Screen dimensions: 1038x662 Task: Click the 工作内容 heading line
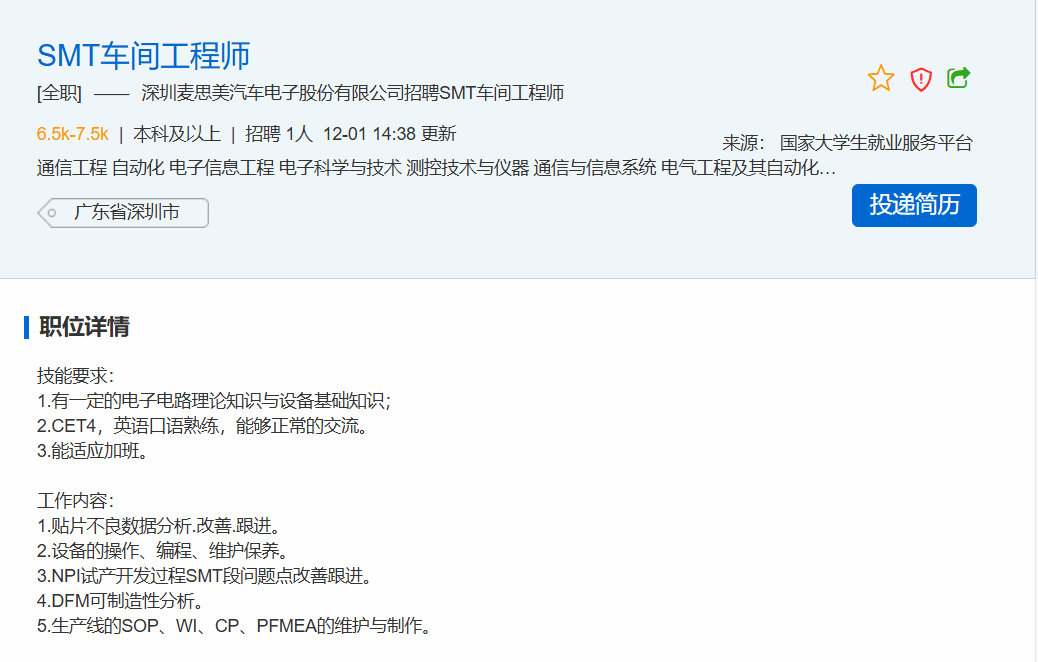76,501
